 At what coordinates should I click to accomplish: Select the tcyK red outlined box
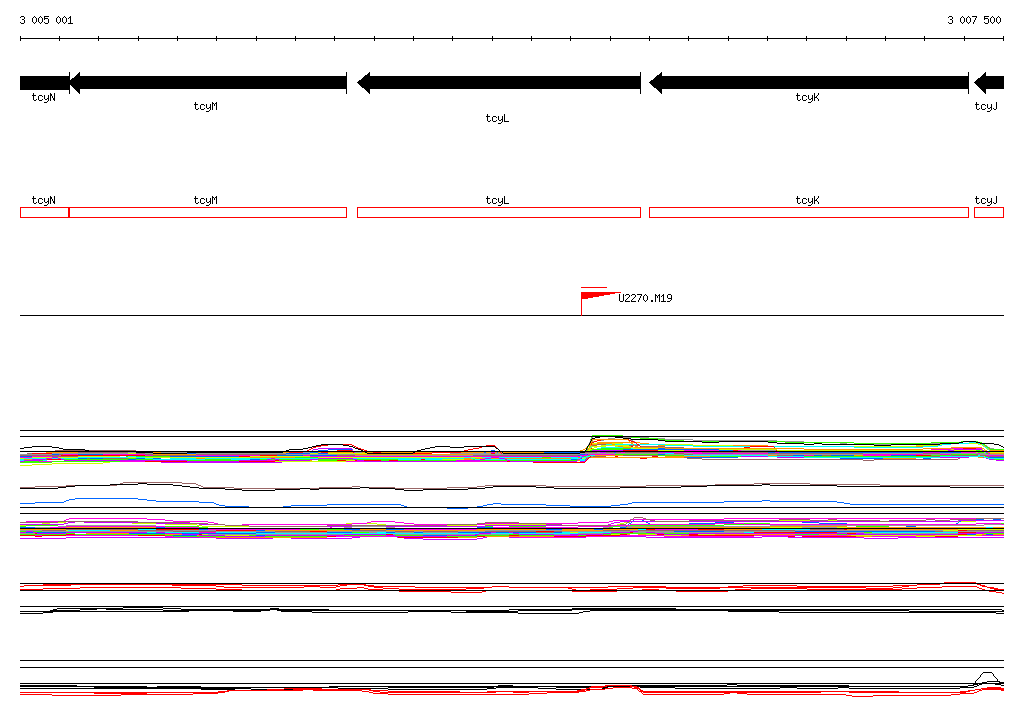pos(808,212)
